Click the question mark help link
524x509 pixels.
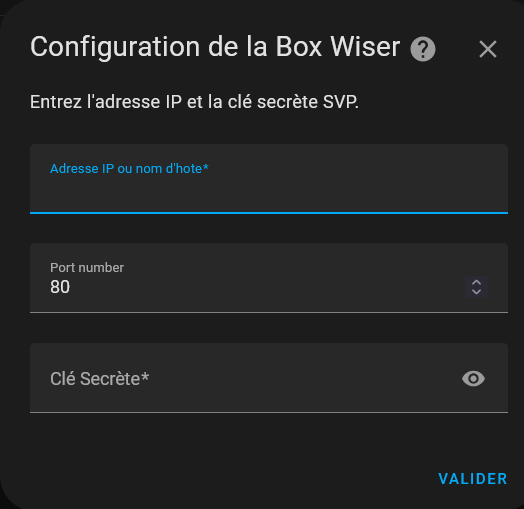coord(423,49)
